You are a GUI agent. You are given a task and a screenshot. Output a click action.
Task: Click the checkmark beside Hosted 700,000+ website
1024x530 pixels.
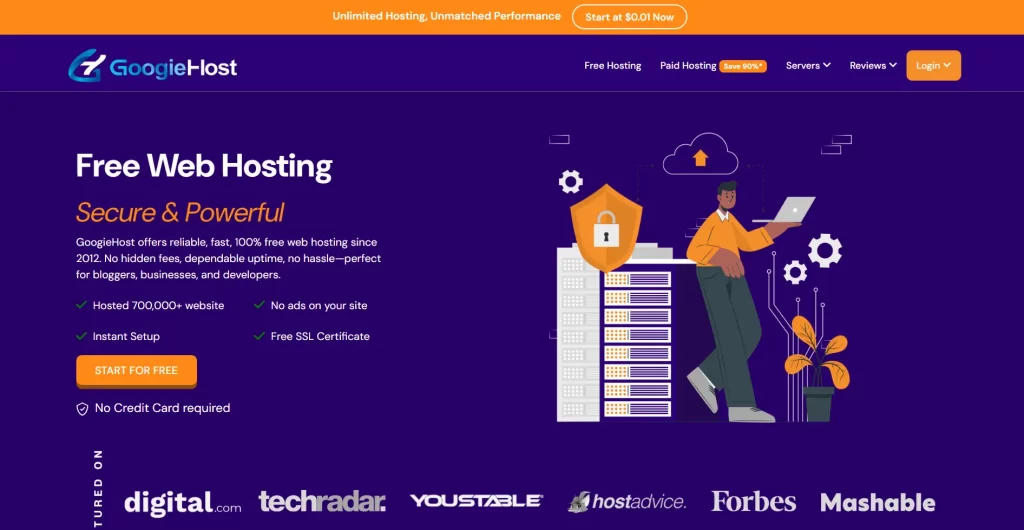[82, 305]
